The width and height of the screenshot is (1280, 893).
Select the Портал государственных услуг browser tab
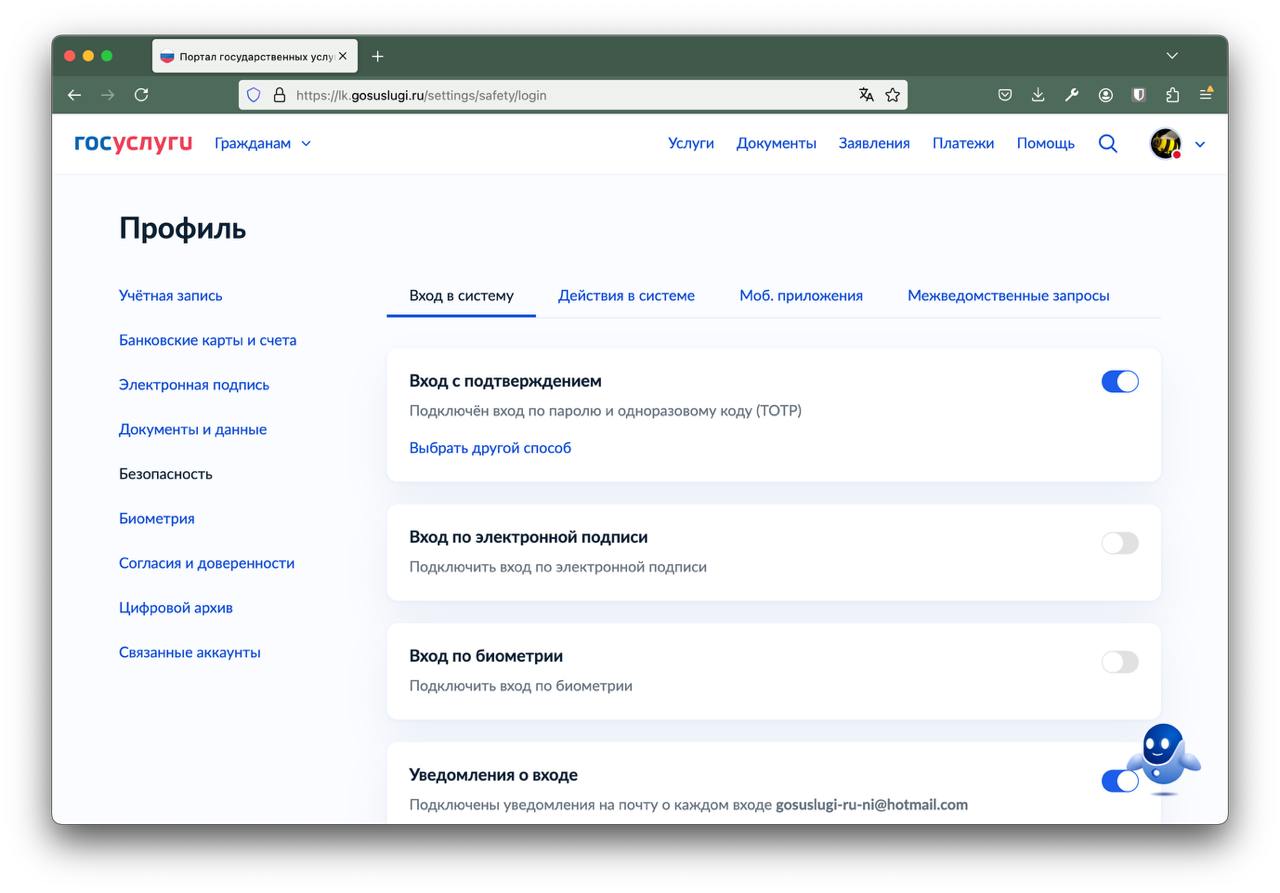(255, 56)
